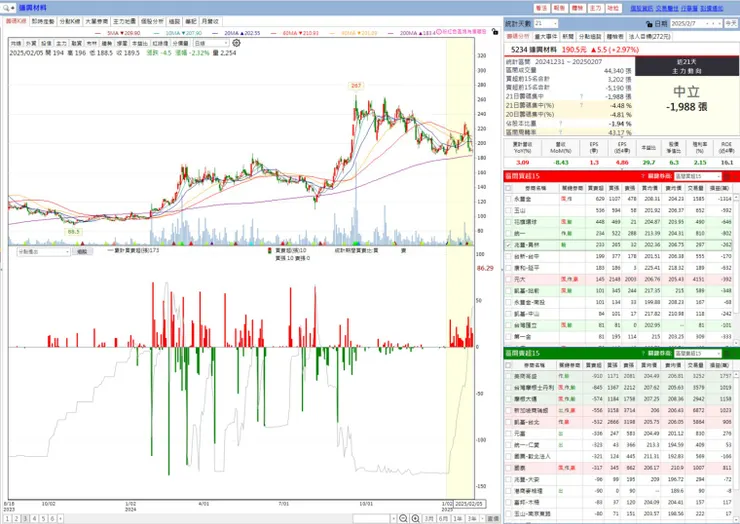Open the 法人目標(272元) tab
This screenshot has width=740, height=524.
coord(649,36)
